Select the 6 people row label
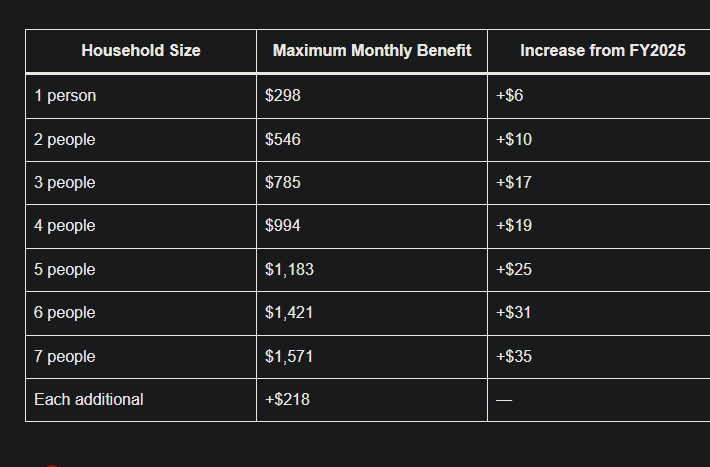This screenshot has width=710, height=467. click(65, 313)
